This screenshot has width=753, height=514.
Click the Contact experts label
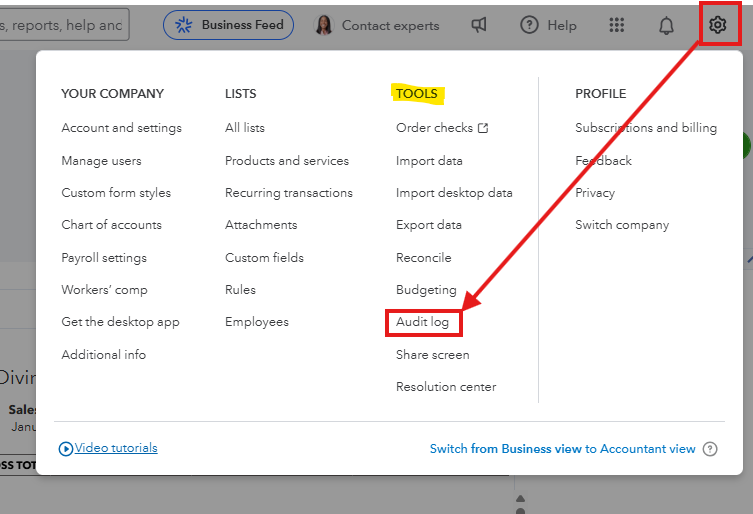point(390,25)
